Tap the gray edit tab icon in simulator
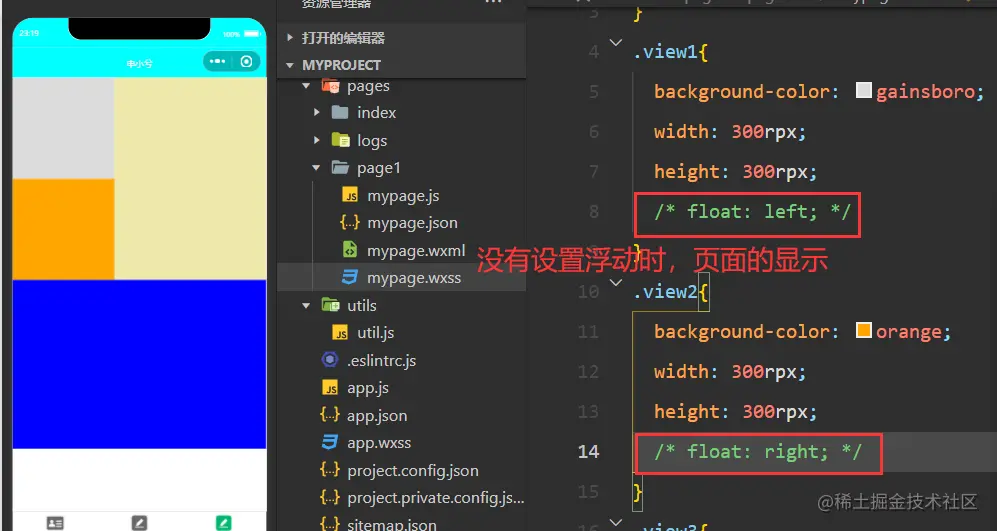Image resolution: width=997 pixels, height=531 pixels. click(139, 523)
